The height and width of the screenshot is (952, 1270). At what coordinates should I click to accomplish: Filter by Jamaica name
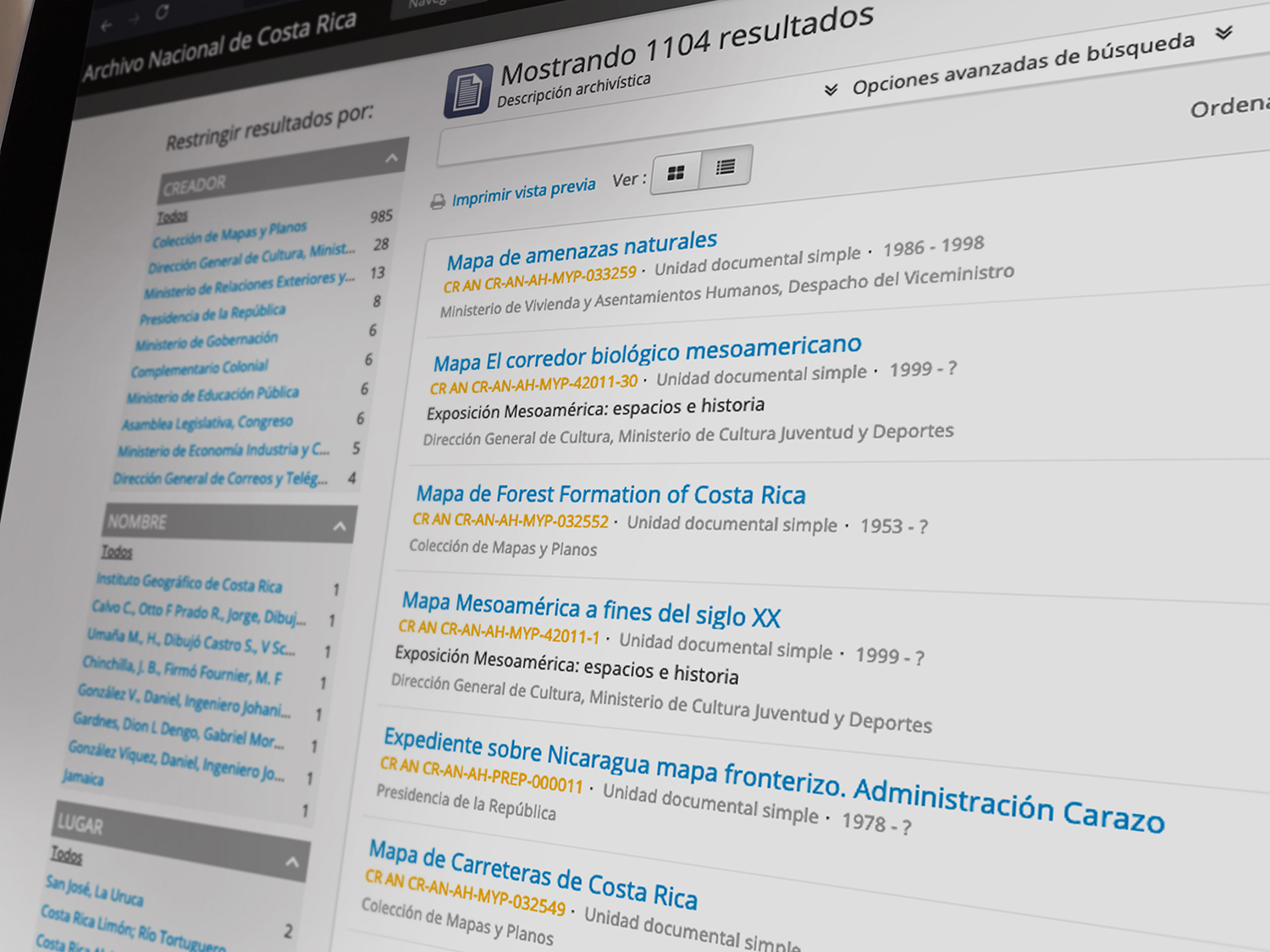tap(83, 777)
